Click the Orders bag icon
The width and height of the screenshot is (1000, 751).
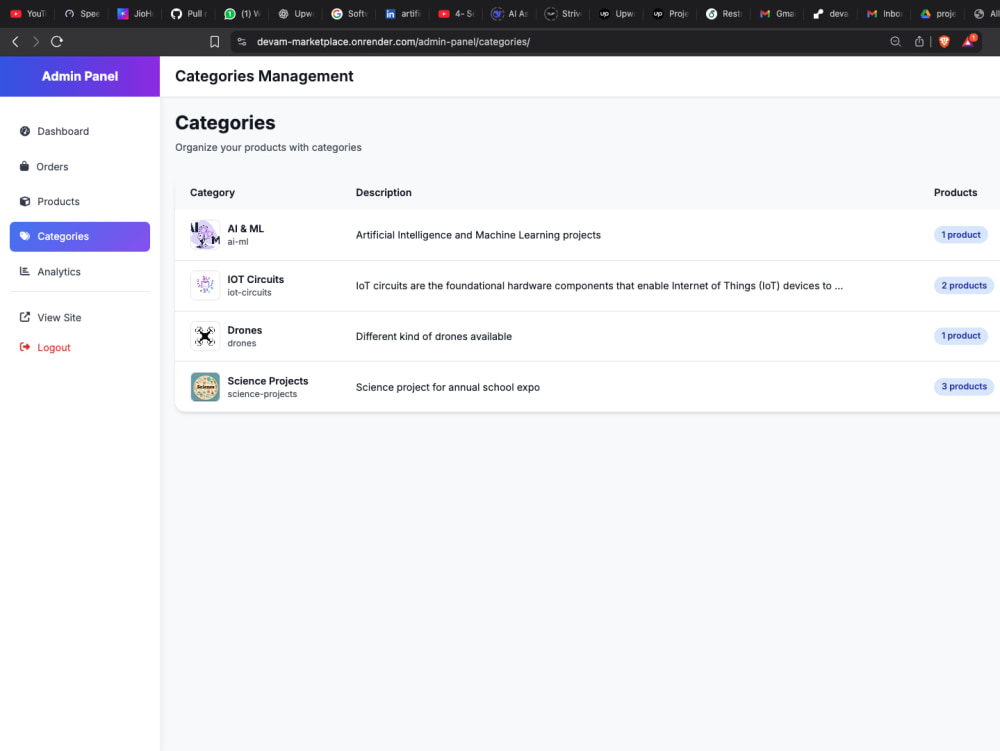point(24,166)
